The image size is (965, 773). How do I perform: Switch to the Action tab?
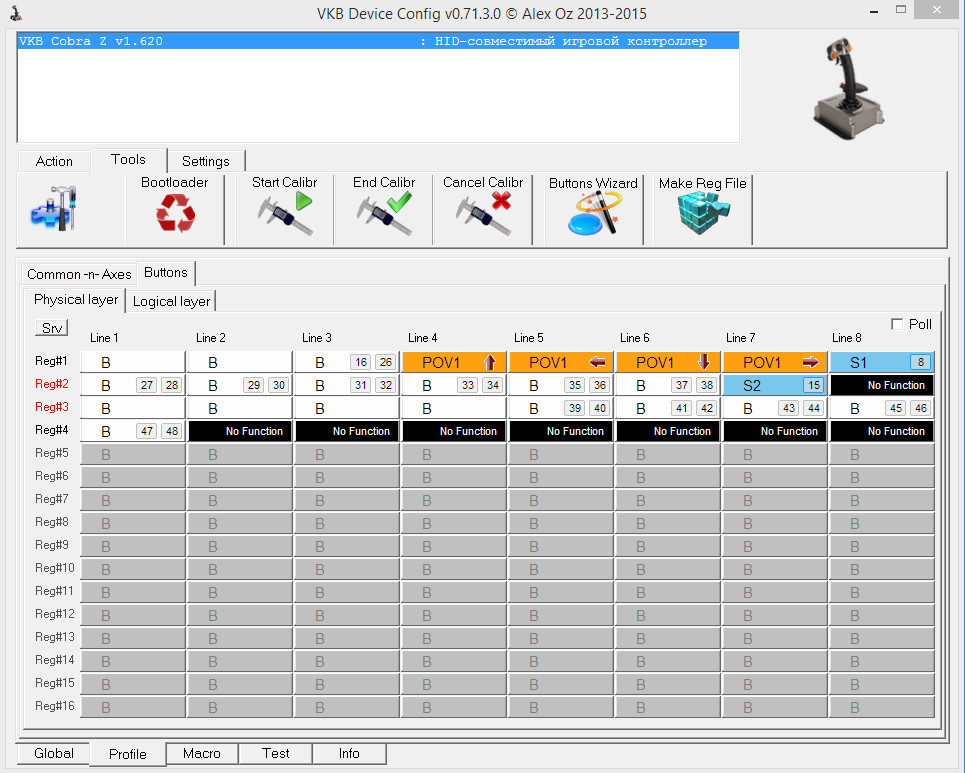click(x=54, y=161)
